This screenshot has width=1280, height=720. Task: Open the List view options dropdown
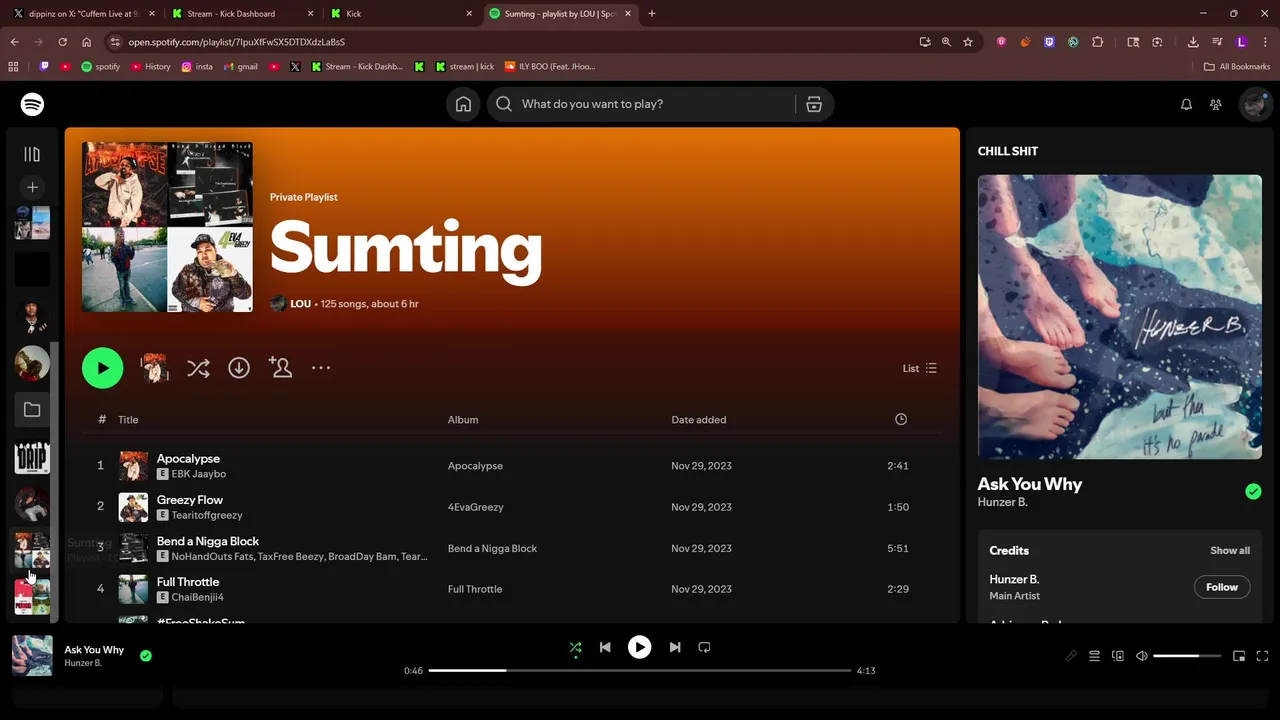(x=919, y=368)
